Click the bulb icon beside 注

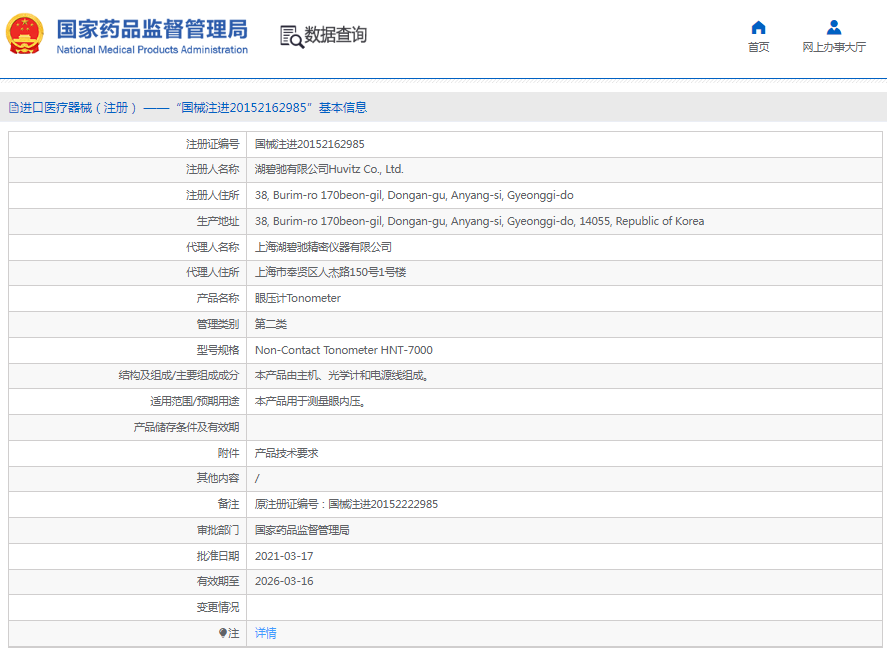tap(223, 633)
